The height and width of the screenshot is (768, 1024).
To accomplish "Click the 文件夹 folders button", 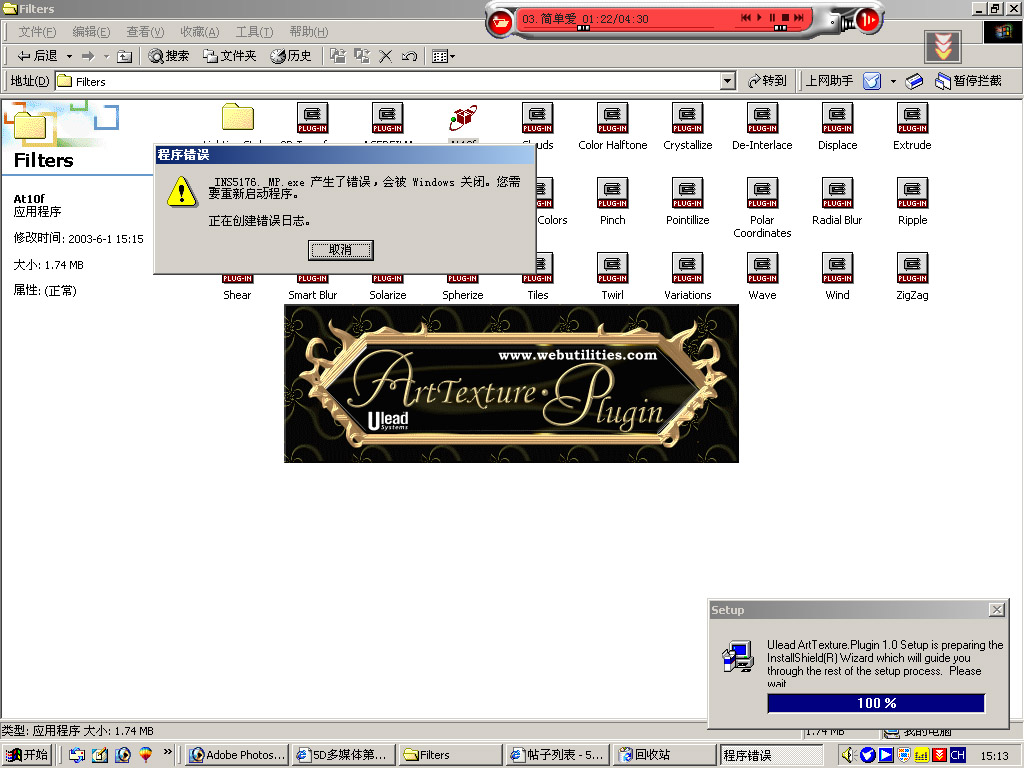I will point(229,56).
